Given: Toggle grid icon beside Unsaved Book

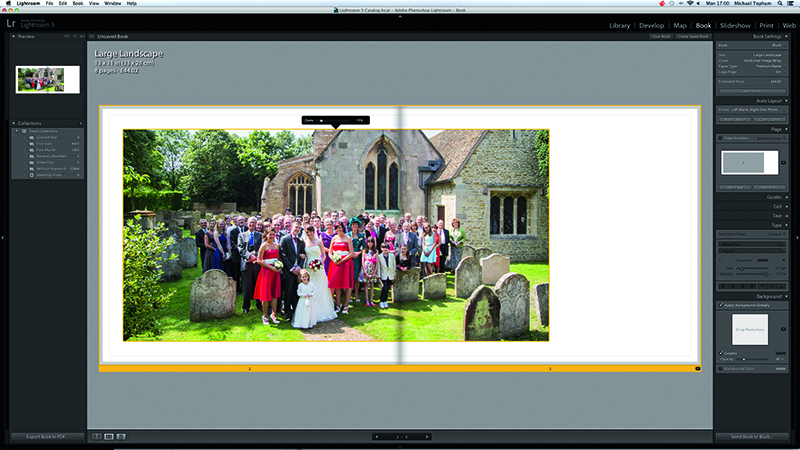Looking at the screenshot, I should (x=92, y=36).
